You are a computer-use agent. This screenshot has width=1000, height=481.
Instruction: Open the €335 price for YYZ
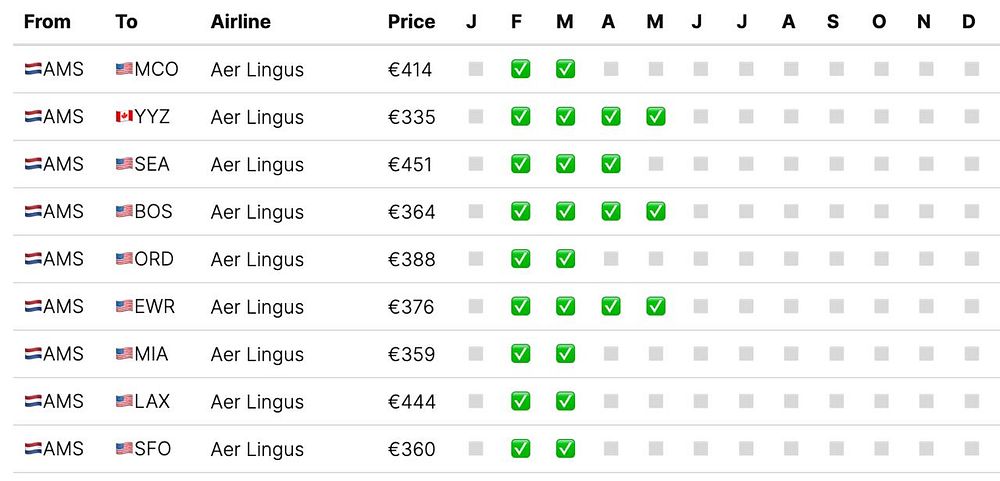pos(411,117)
